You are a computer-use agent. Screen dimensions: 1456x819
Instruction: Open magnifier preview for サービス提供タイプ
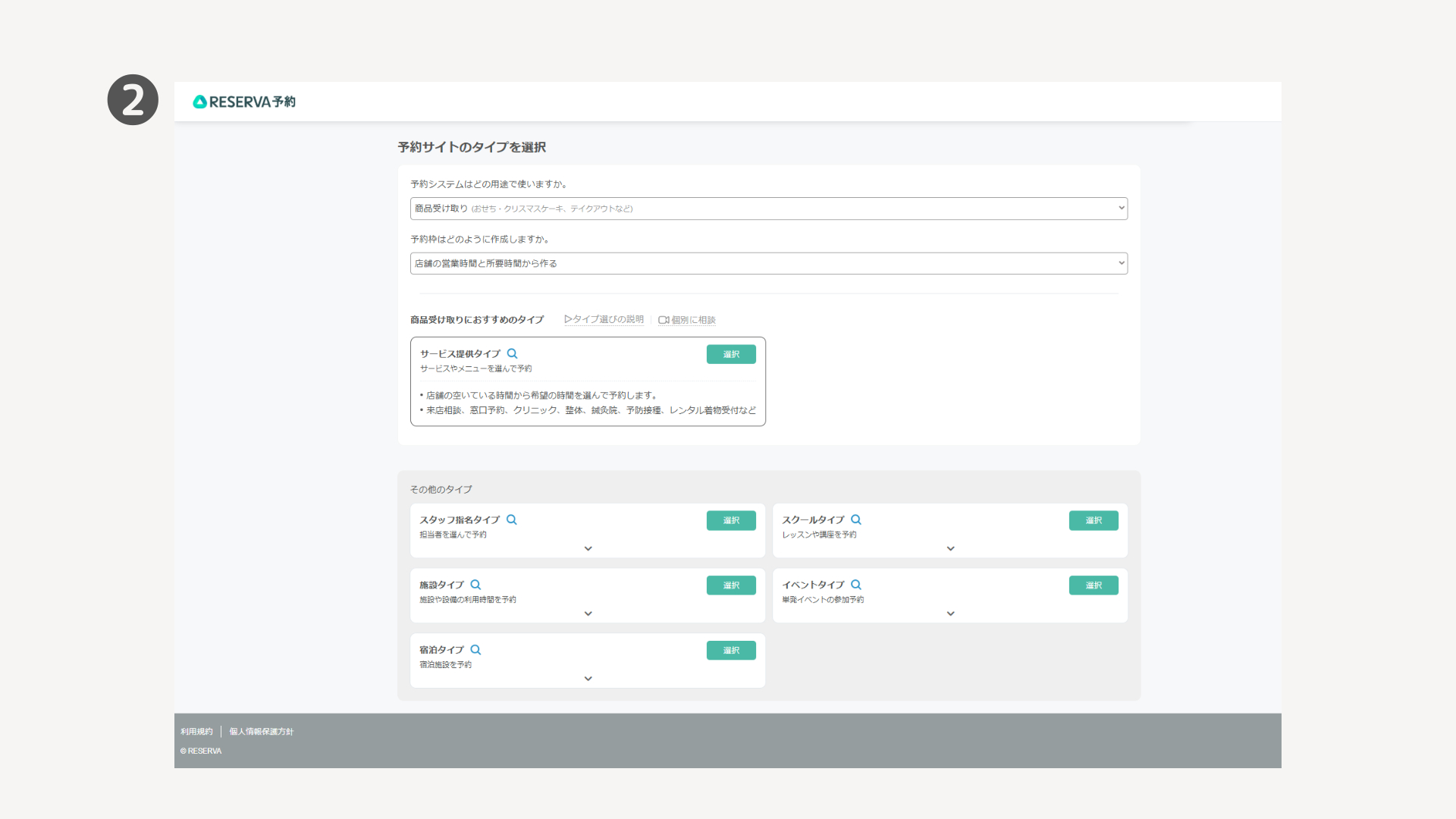[x=513, y=353]
